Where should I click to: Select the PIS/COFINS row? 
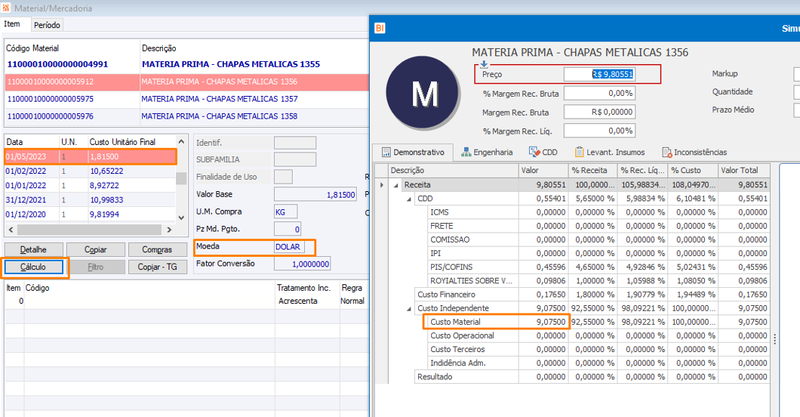pos(598,267)
